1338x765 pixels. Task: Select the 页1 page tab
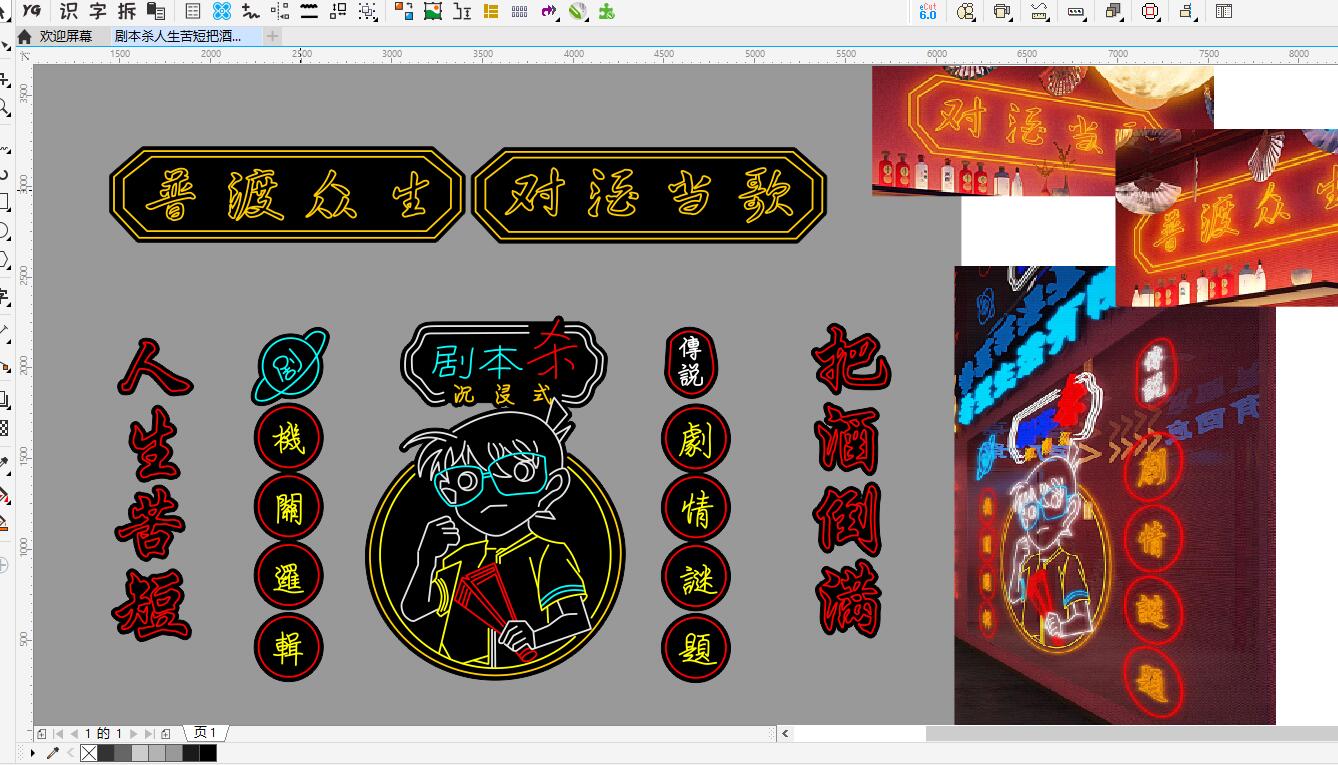tap(205, 733)
